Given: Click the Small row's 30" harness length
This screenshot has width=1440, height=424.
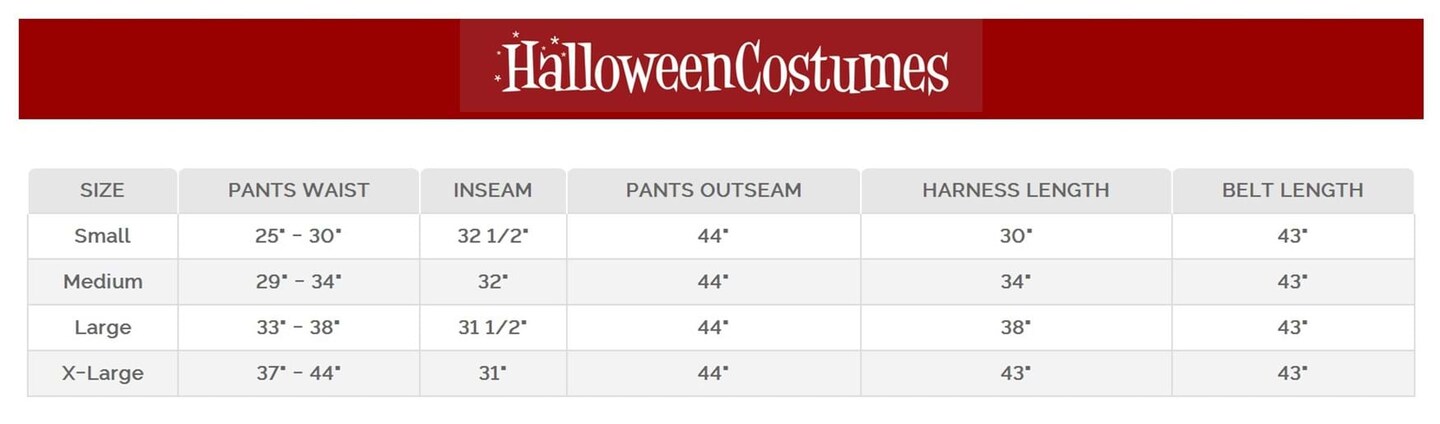Looking at the screenshot, I should pyautogui.click(x=1015, y=236).
